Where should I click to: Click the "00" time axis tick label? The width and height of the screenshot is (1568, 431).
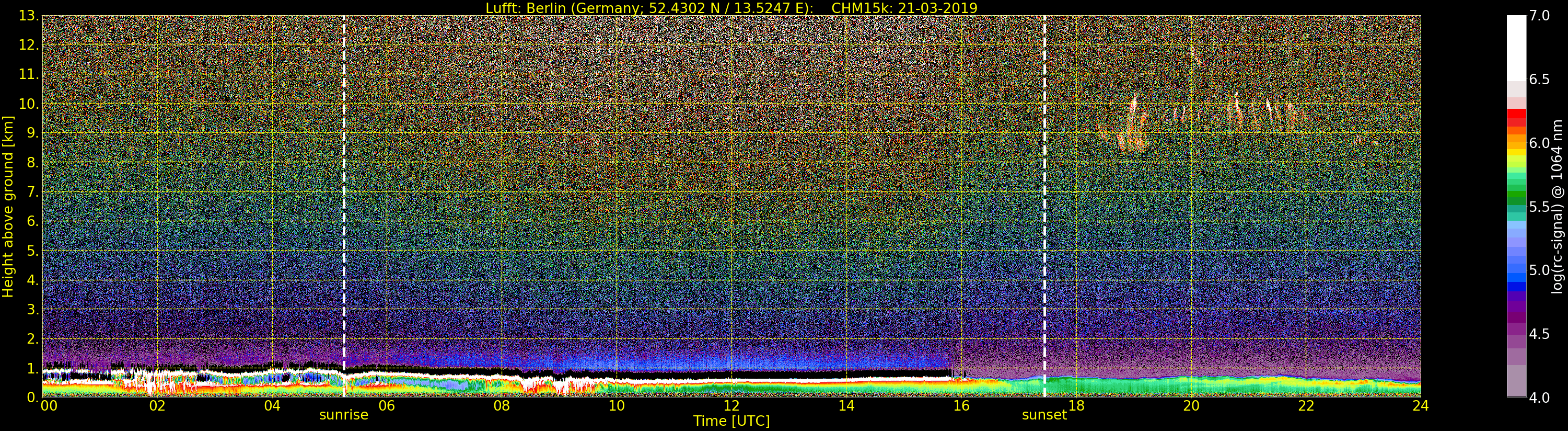pyautogui.click(x=49, y=406)
